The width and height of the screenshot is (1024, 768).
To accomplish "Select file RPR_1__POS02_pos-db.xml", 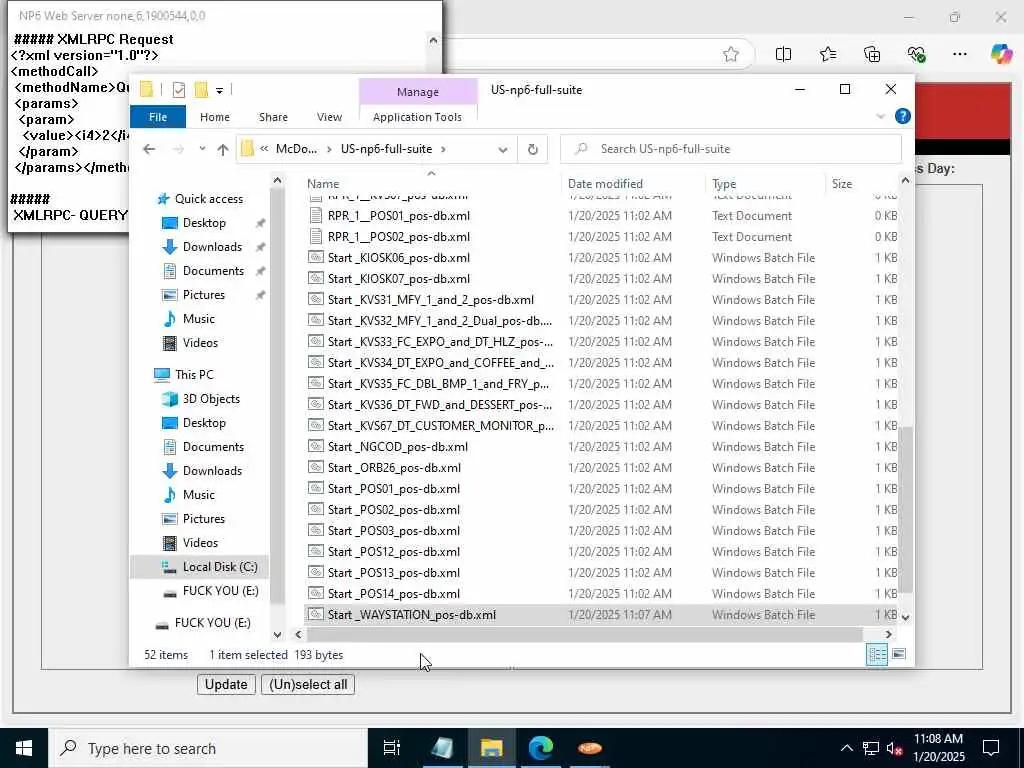I will (398, 237).
